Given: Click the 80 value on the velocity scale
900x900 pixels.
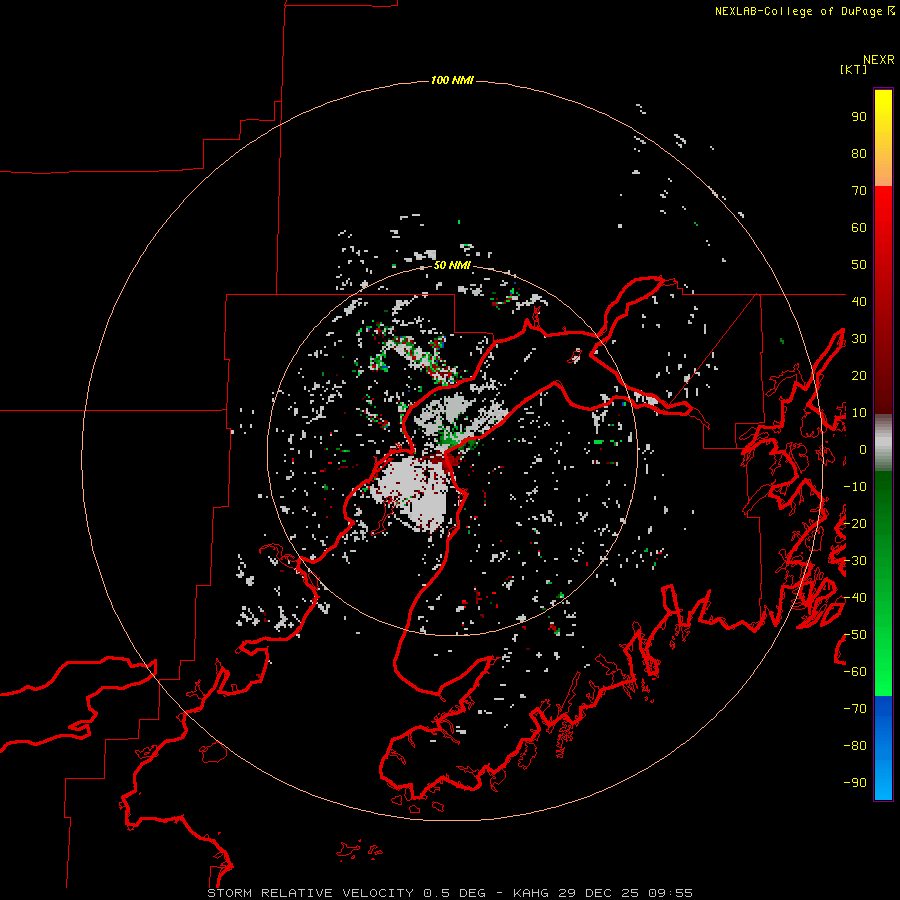Looking at the screenshot, I should [x=859, y=153].
